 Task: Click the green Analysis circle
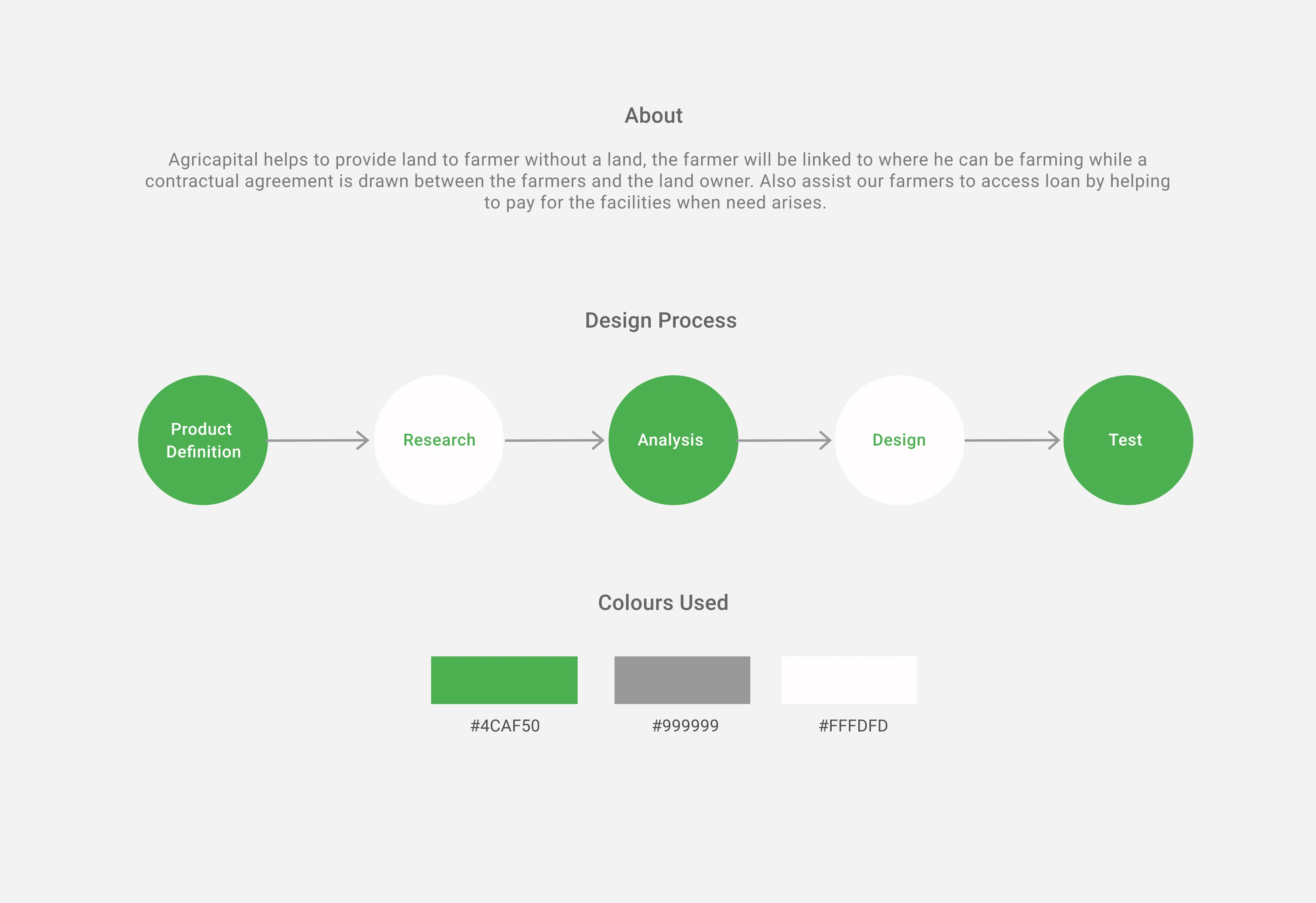[673, 440]
